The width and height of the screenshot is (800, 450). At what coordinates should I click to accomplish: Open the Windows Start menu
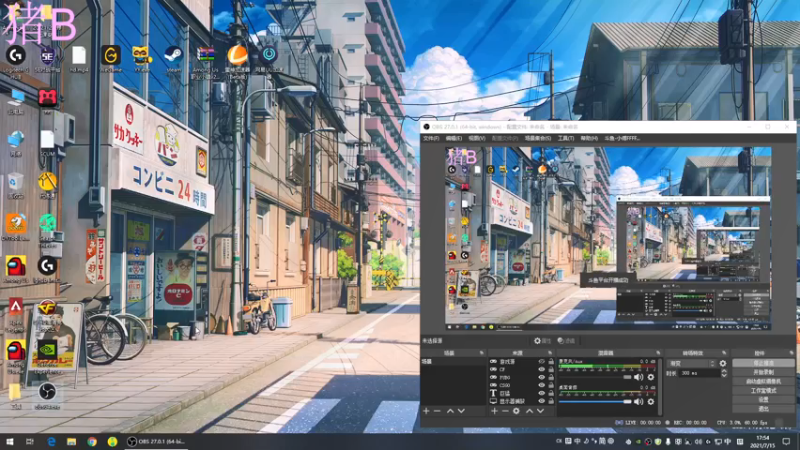pyautogui.click(x=9, y=442)
